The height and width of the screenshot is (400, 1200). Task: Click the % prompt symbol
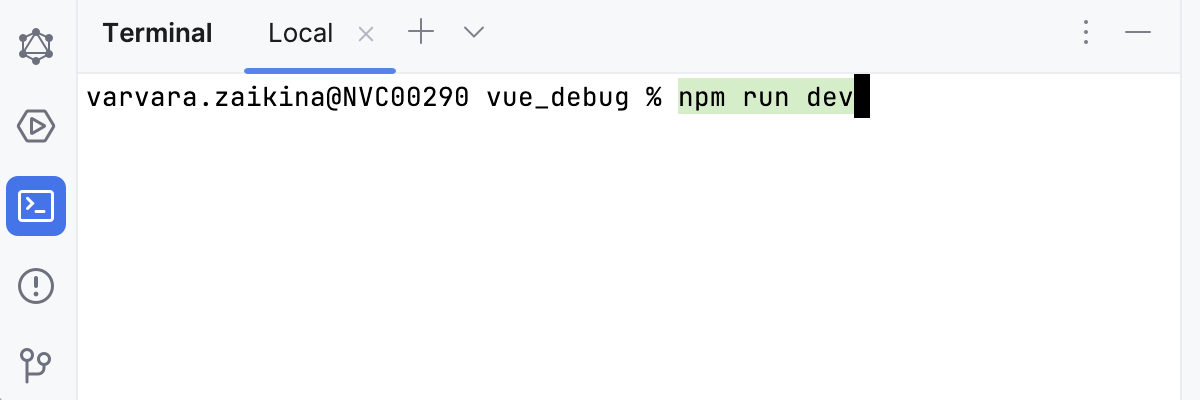tap(653, 98)
